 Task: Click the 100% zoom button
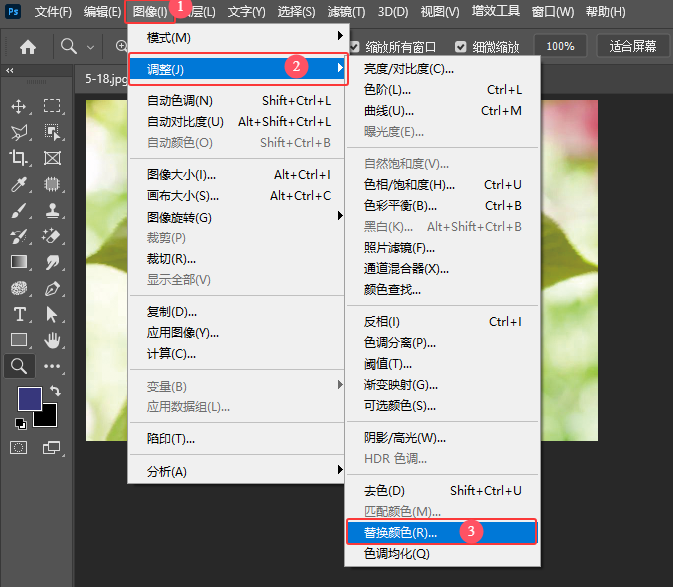coord(560,46)
